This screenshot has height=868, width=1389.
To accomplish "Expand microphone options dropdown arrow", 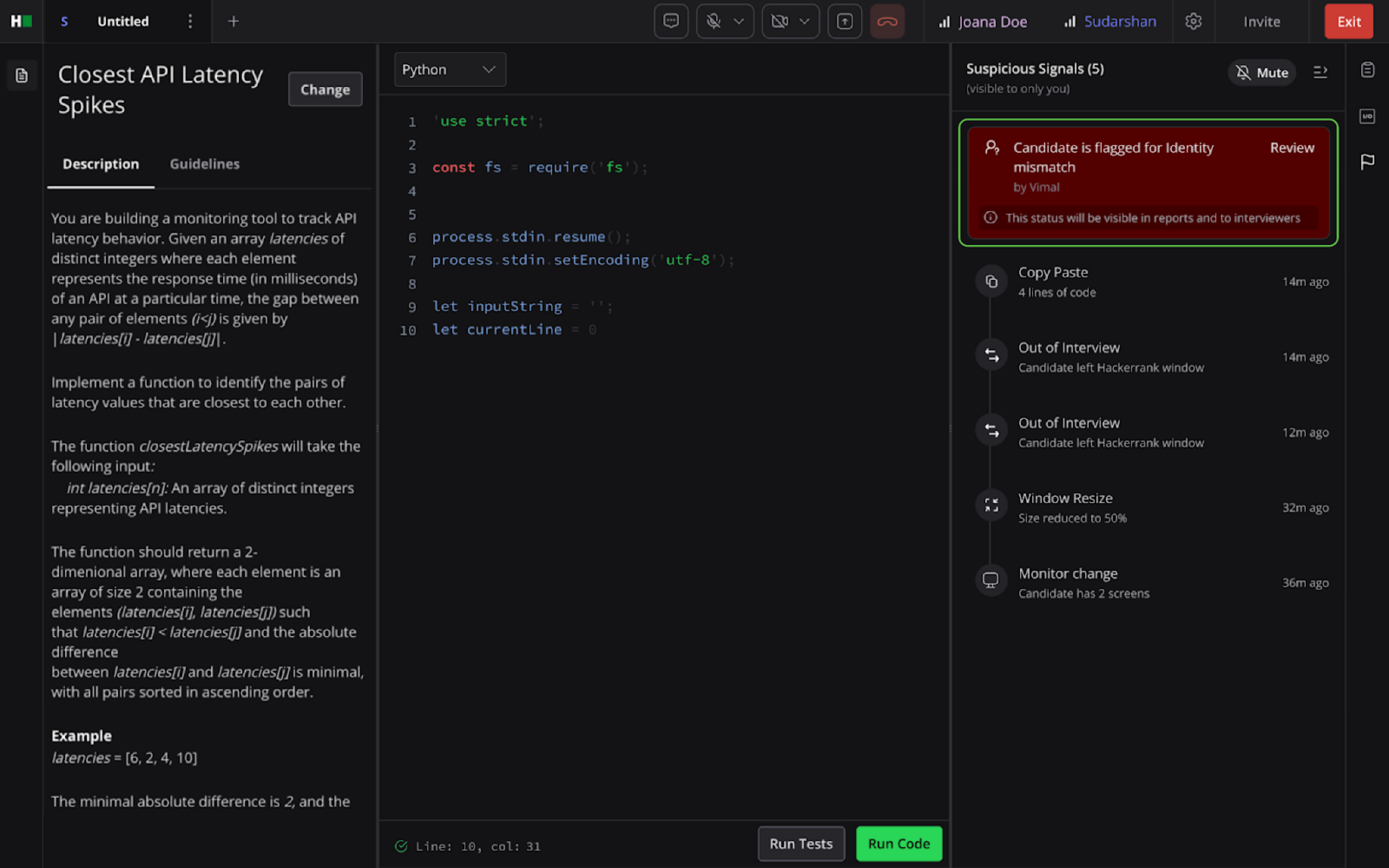I will pyautogui.click(x=739, y=21).
